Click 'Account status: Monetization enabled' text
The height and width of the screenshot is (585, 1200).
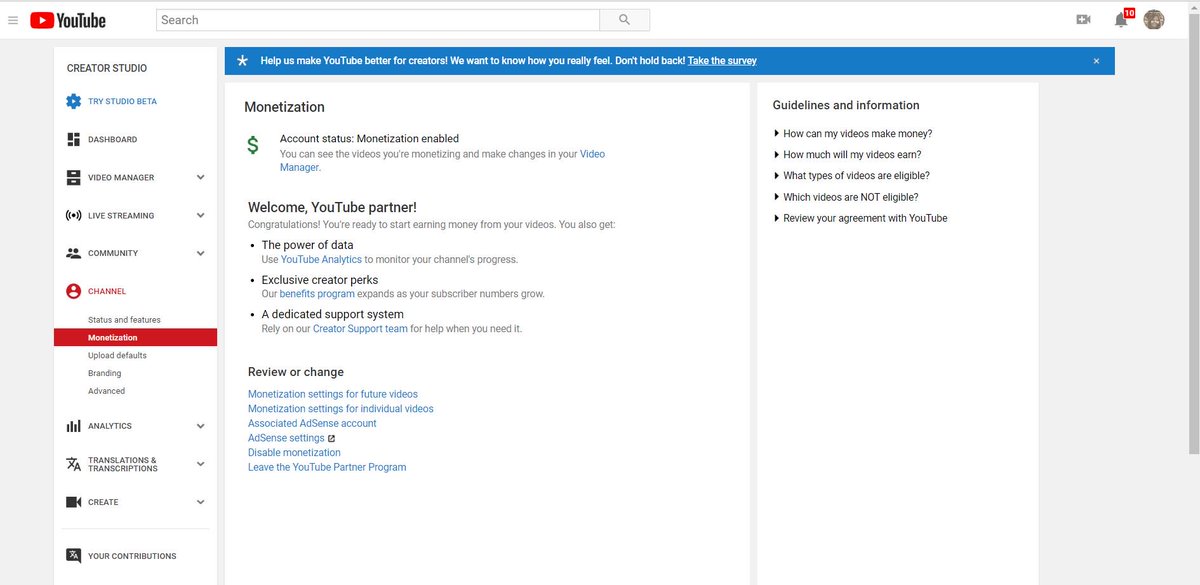370,139
